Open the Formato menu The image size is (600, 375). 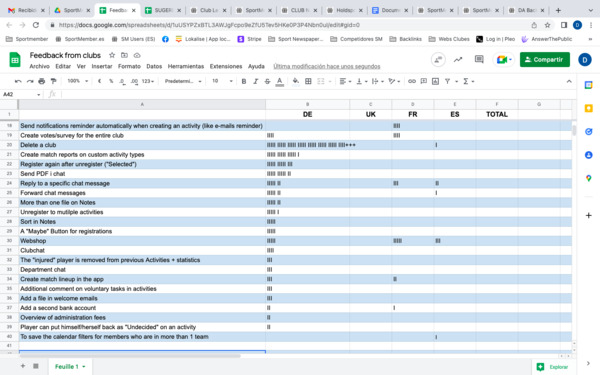(x=129, y=66)
